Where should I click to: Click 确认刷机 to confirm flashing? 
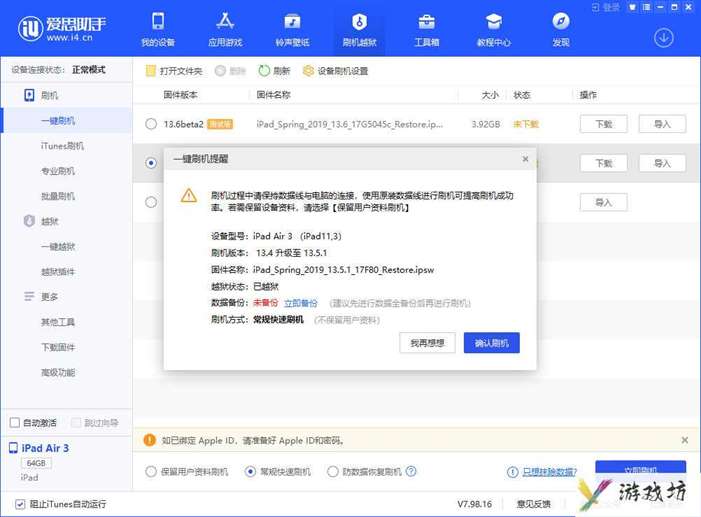(492, 343)
